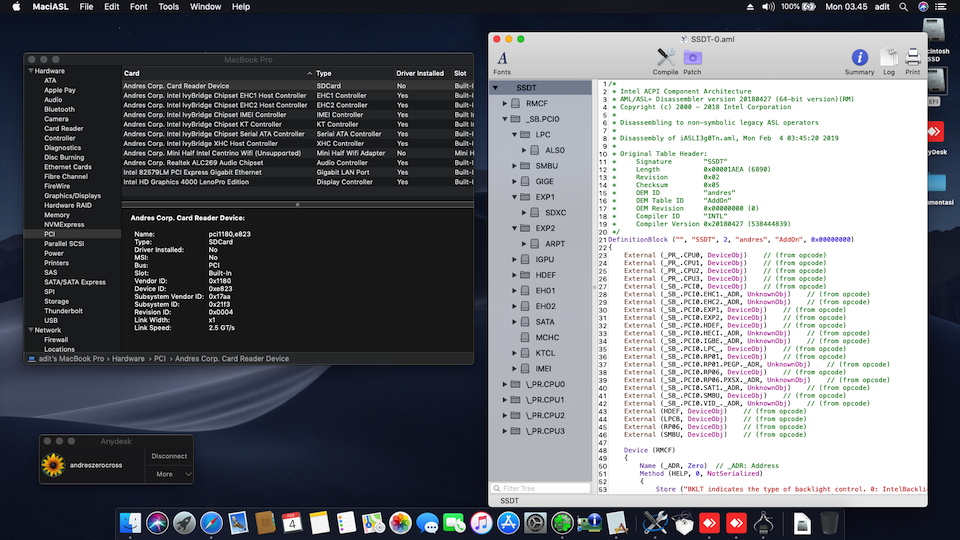Expand the SMBU tree node
The width and height of the screenshot is (960, 540).
point(515,166)
